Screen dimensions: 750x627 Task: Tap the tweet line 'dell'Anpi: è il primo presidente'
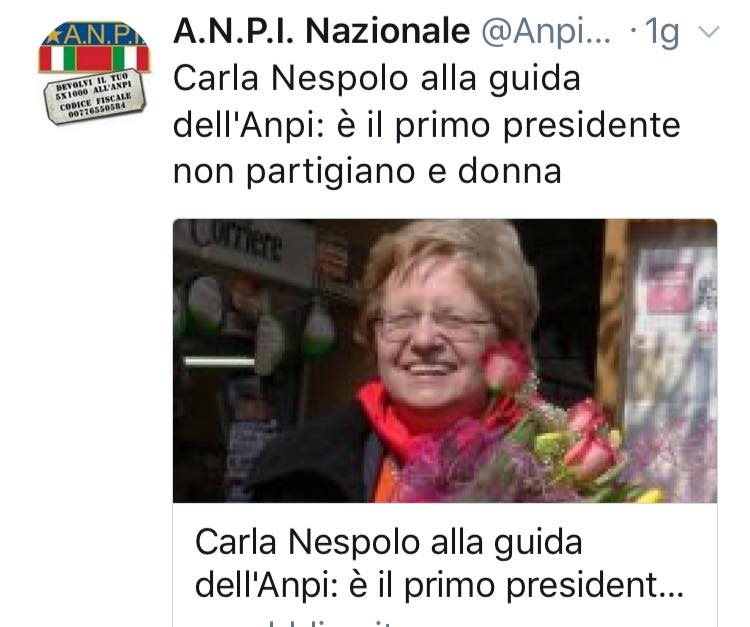[x=426, y=125]
